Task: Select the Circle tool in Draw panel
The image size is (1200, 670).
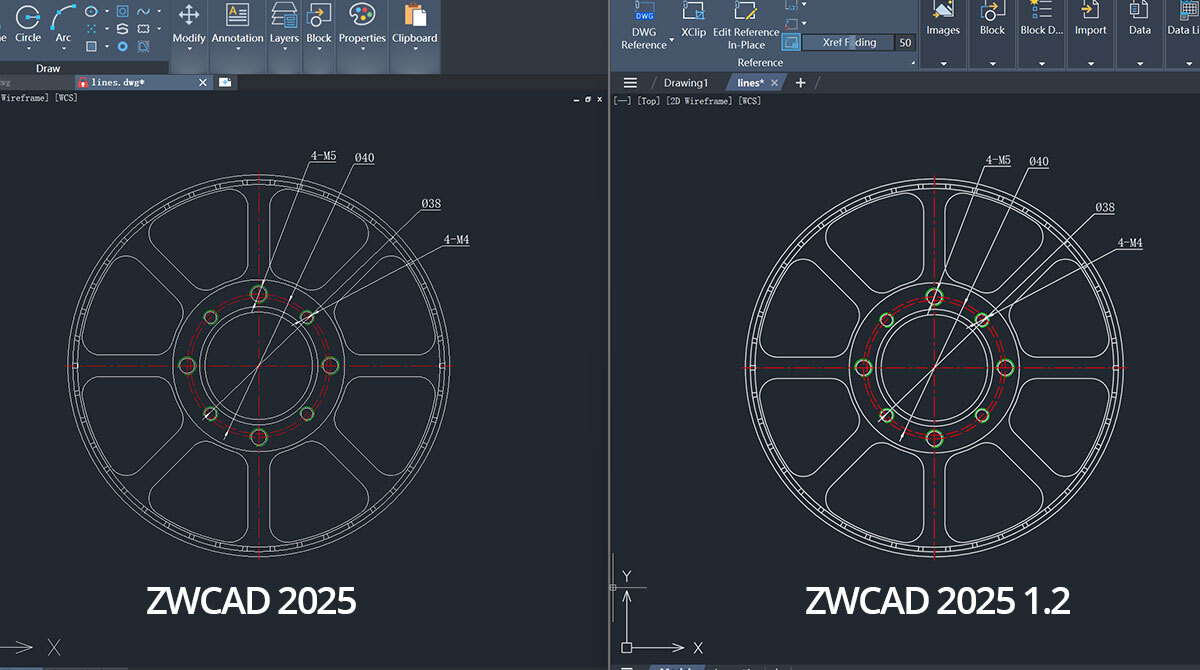Action: point(28,22)
